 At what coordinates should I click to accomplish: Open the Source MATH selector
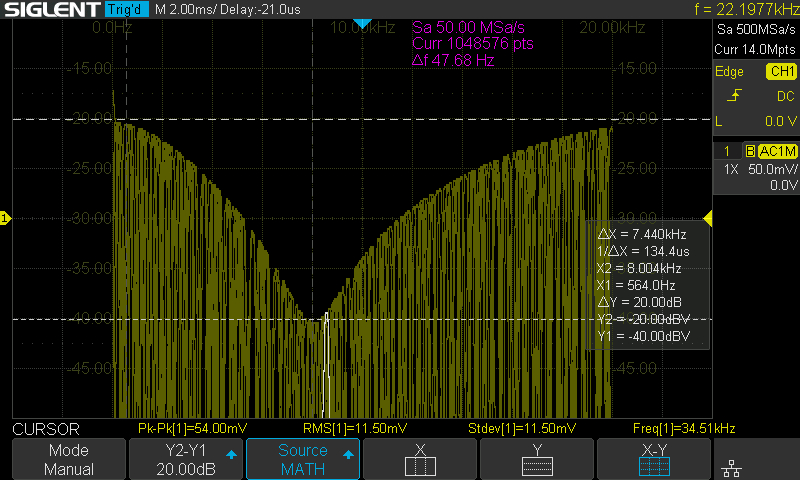coord(302,459)
